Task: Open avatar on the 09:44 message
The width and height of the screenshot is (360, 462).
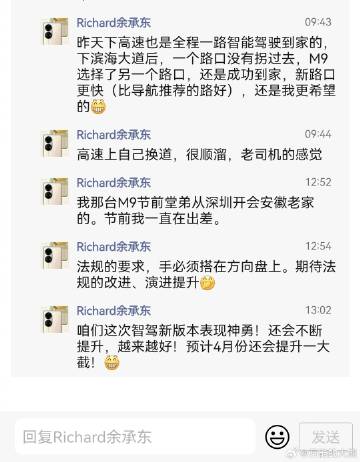Action: pos(55,144)
